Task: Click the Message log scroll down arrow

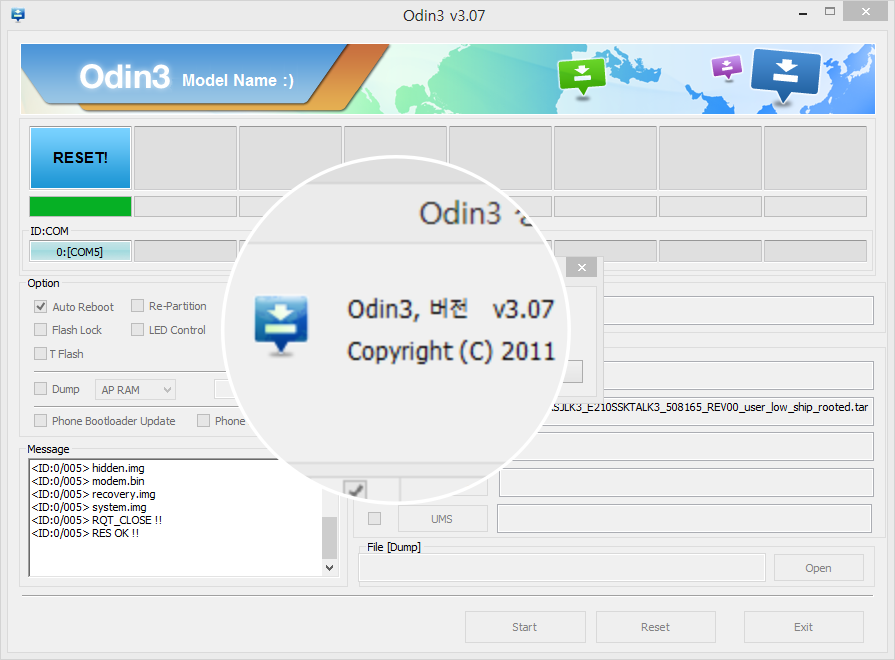Action: pyautogui.click(x=330, y=567)
